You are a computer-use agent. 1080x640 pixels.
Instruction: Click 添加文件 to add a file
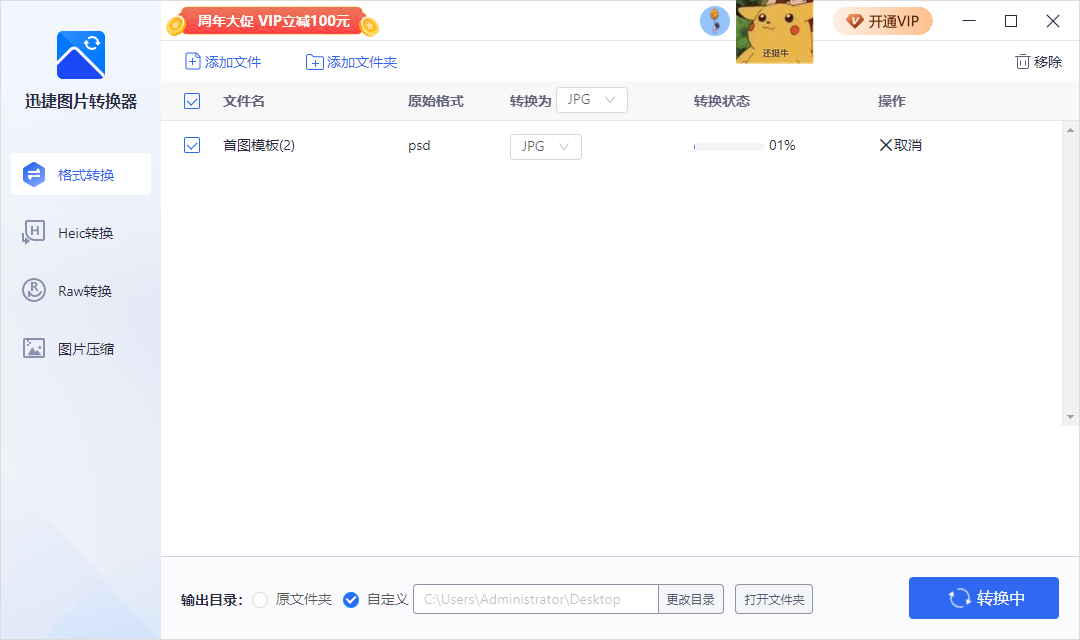pos(223,62)
